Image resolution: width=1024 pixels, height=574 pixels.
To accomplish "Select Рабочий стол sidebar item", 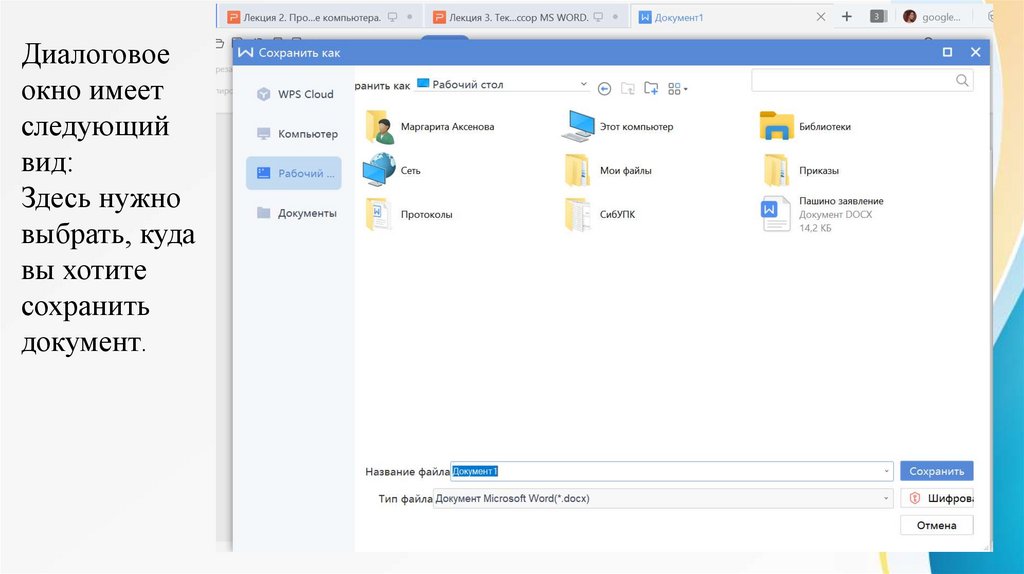I will [295, 173].
